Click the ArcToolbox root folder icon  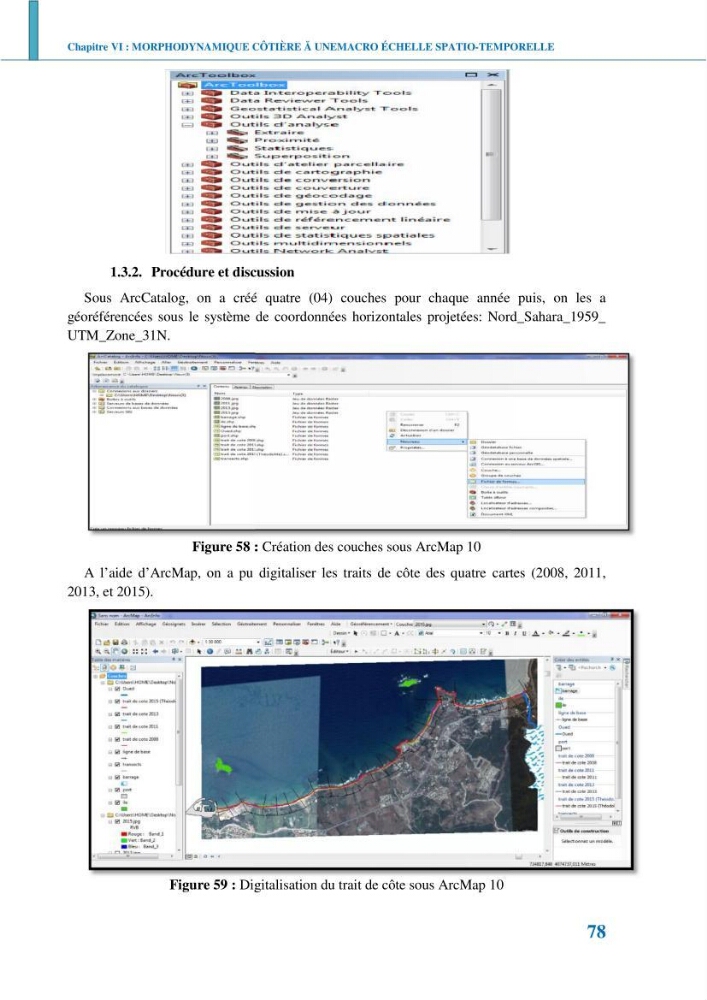pos(187,85)
